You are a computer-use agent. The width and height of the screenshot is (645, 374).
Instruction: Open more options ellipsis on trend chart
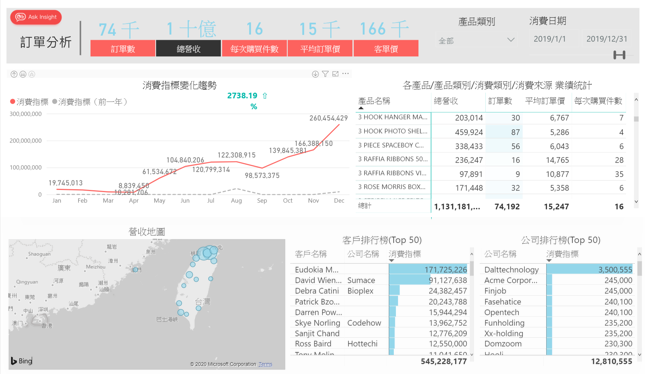[x=346, y=74]
